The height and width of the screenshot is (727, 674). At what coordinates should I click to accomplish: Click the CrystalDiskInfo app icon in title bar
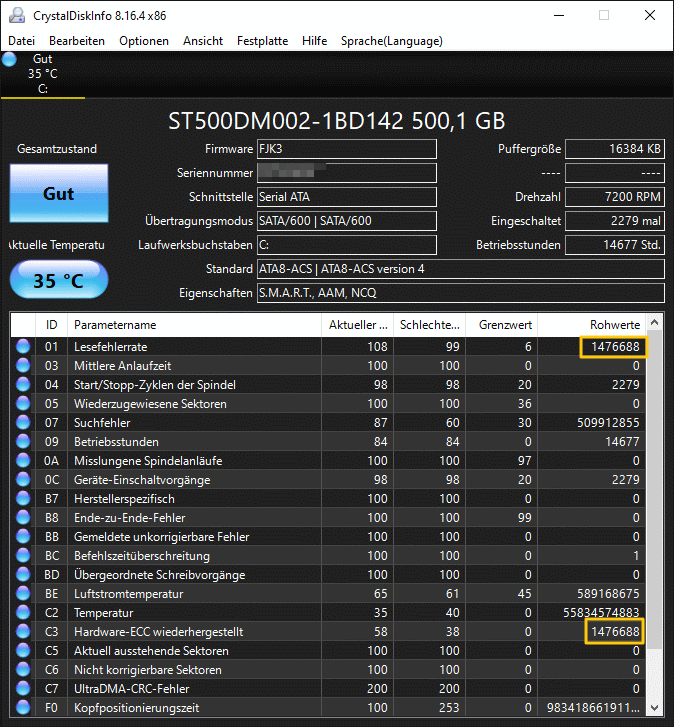pos(17,15)
